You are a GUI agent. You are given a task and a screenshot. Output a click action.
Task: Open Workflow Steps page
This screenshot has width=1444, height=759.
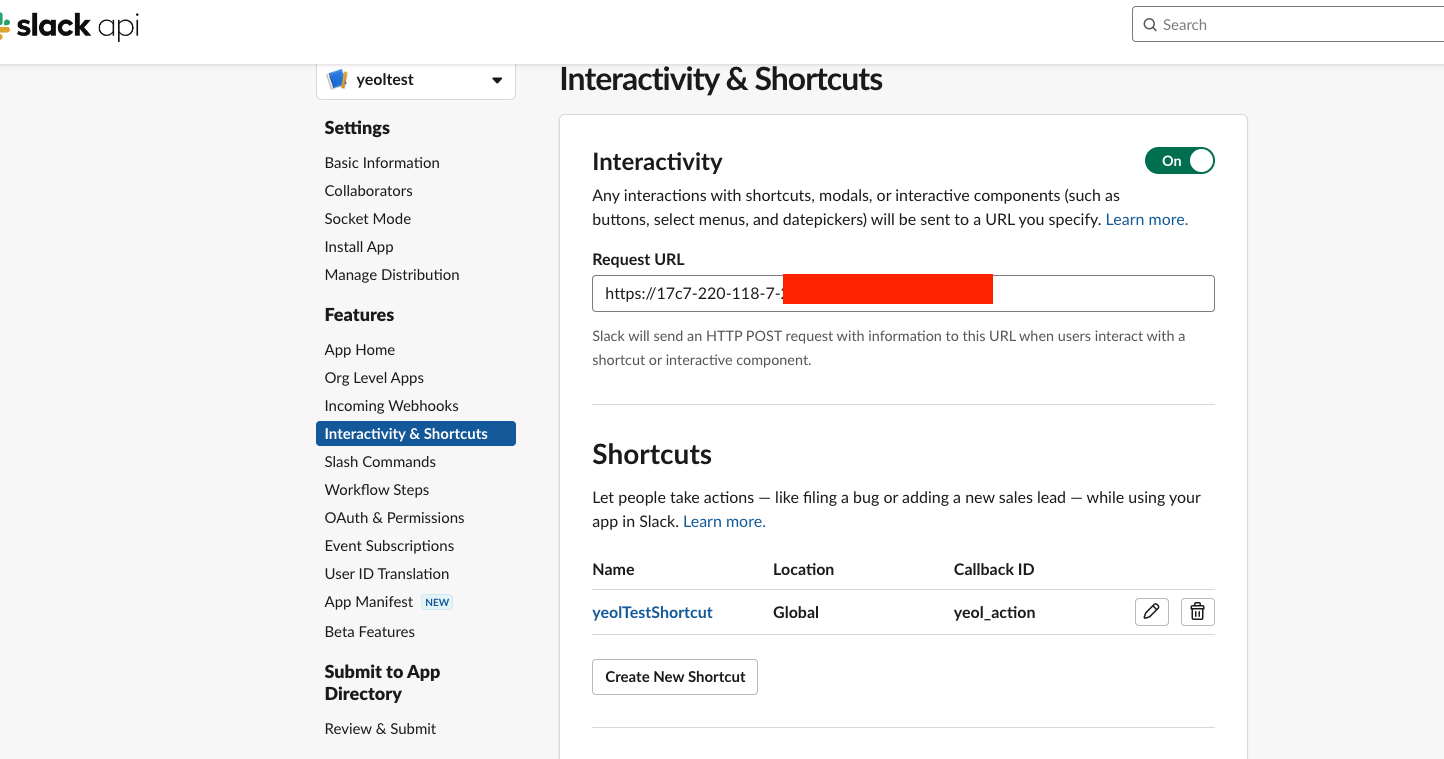(x=377, y=490)
